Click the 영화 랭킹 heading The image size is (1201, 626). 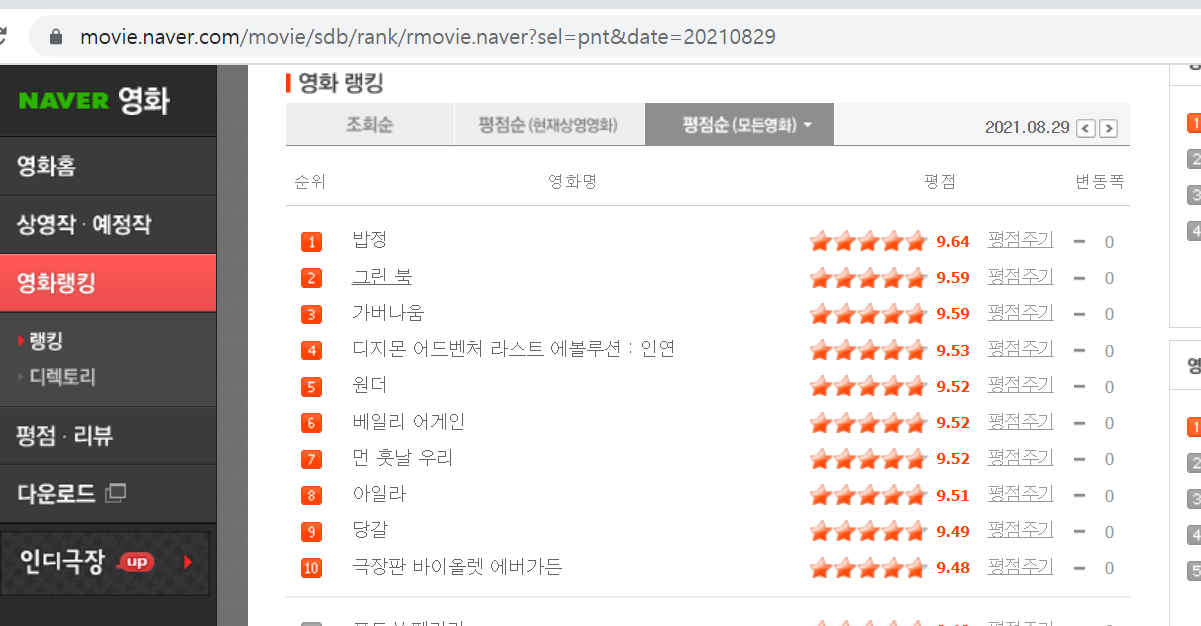point(341,83)
